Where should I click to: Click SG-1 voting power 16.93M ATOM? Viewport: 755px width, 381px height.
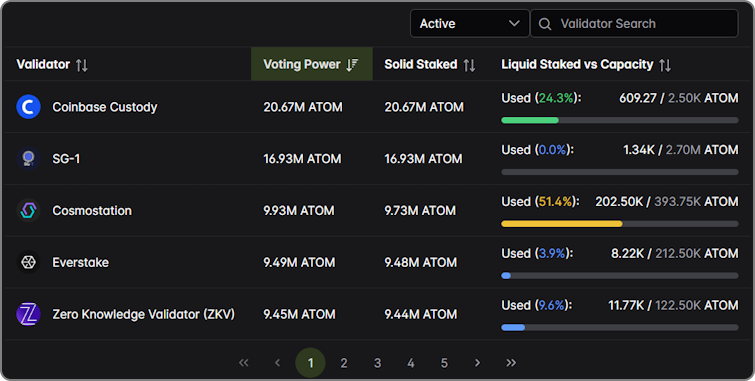click(x=302, y=158)
